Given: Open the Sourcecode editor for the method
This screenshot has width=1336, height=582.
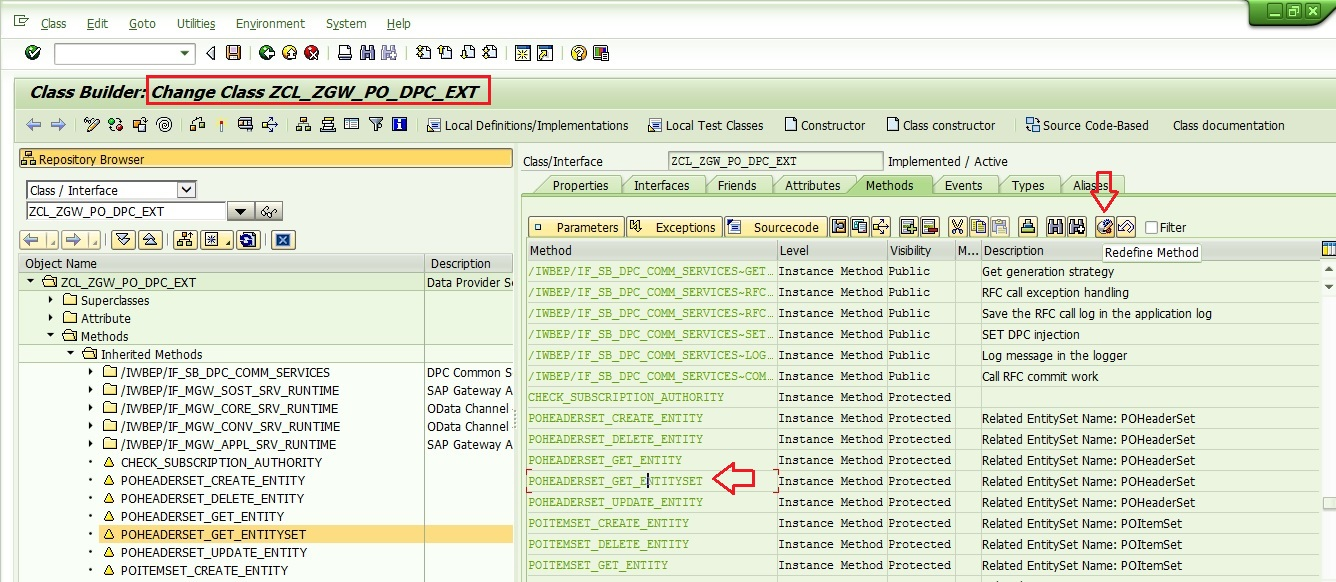Looking at the screenshot, I should 775,226.
